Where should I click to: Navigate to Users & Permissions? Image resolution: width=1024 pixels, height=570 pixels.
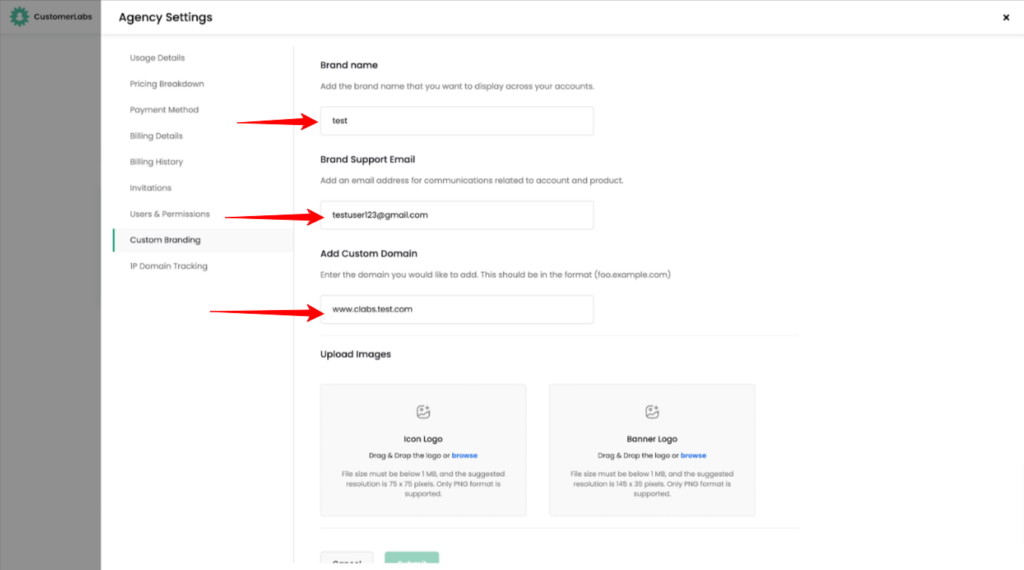coord(169,214)
